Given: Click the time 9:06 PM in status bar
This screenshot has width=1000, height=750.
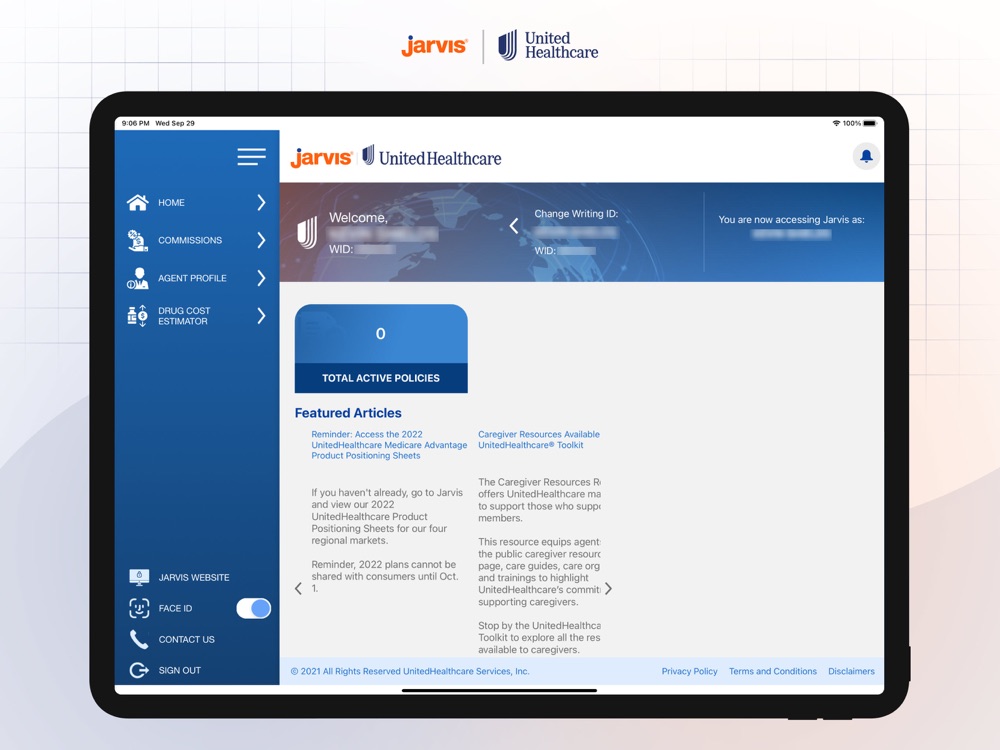Looking at the screenshot, I should pos(135,123).
